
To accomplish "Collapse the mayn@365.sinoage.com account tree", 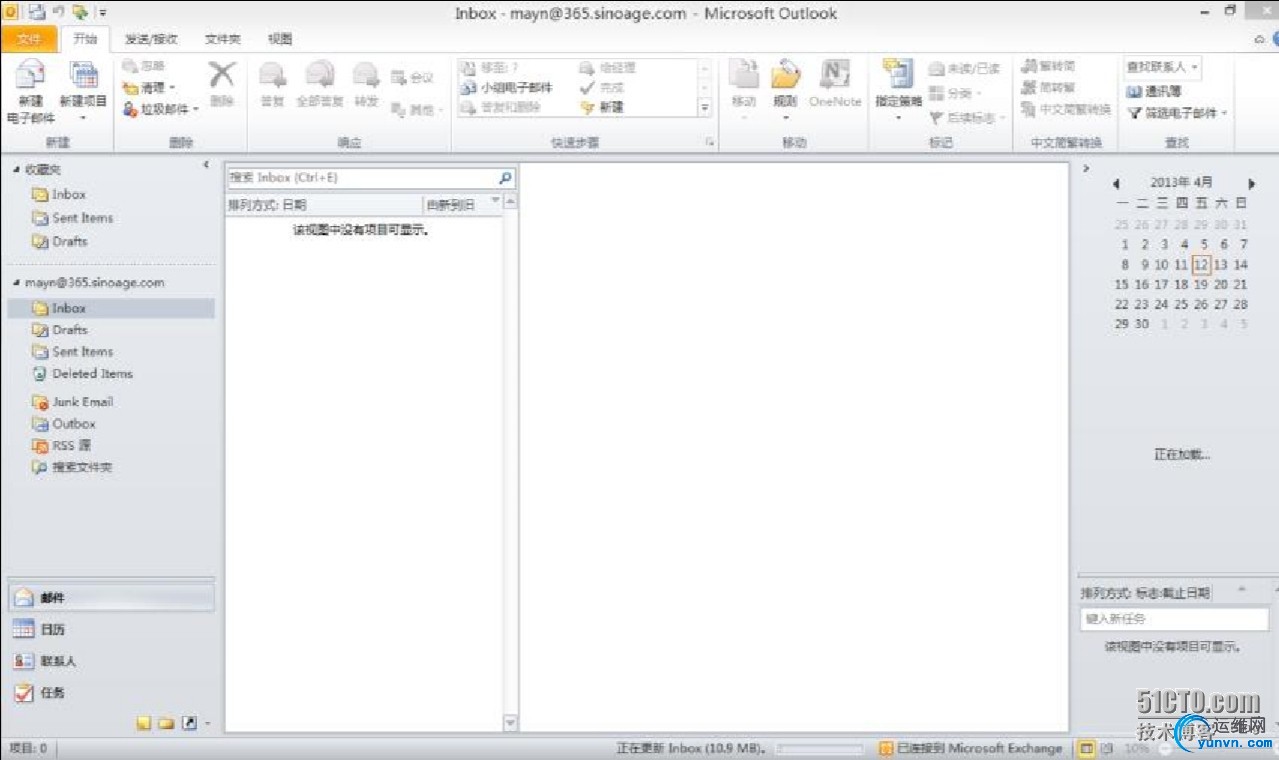I will pyautogui.click(x=16, y=283).
